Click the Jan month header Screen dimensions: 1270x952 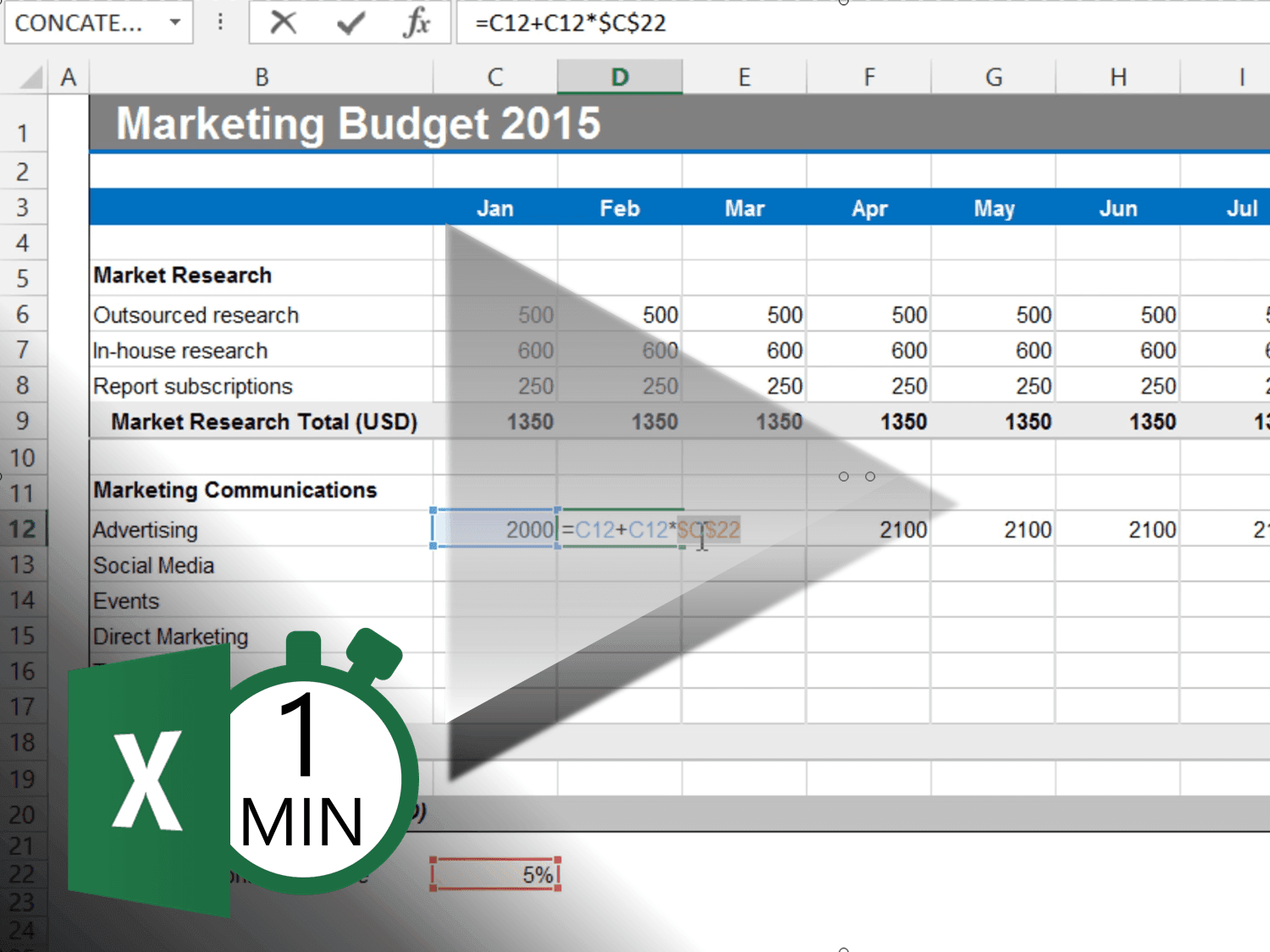pyautogui.click(x=495, y=208)
